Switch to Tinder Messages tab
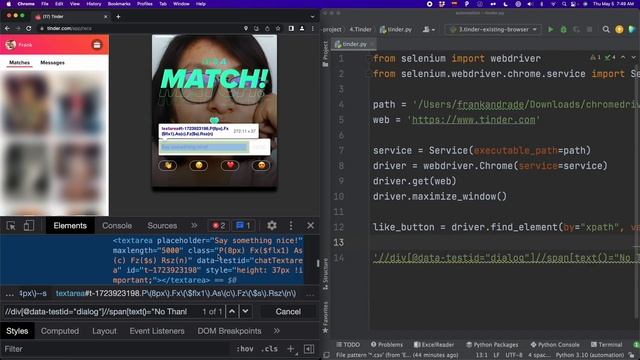Viewport: 640px width, 360px height. (x=52, y=62)
